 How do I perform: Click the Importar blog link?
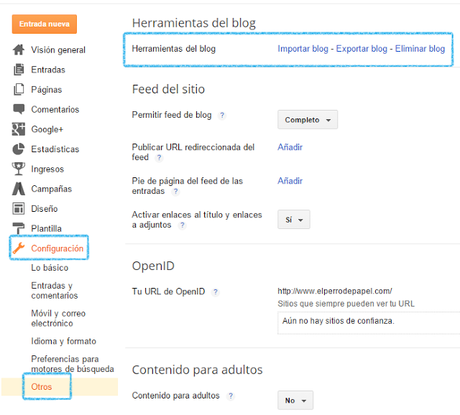[303, 49]
